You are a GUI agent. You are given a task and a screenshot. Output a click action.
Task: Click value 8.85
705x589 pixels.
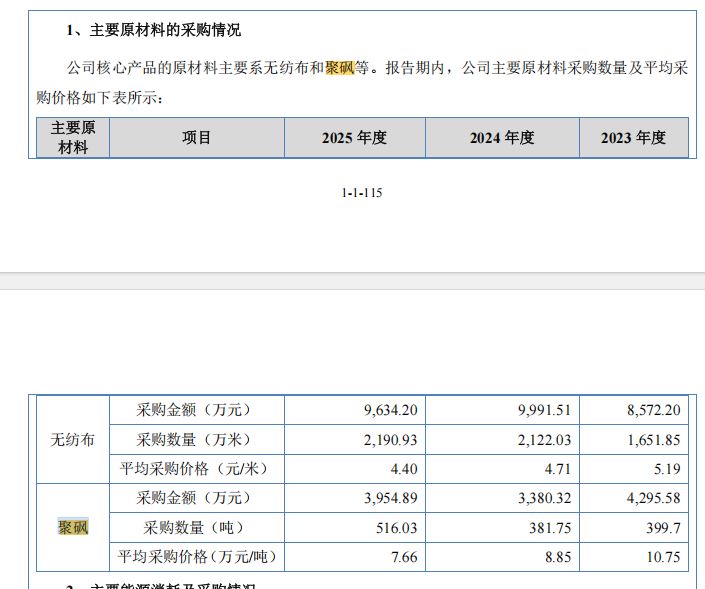tap(558, 557)
